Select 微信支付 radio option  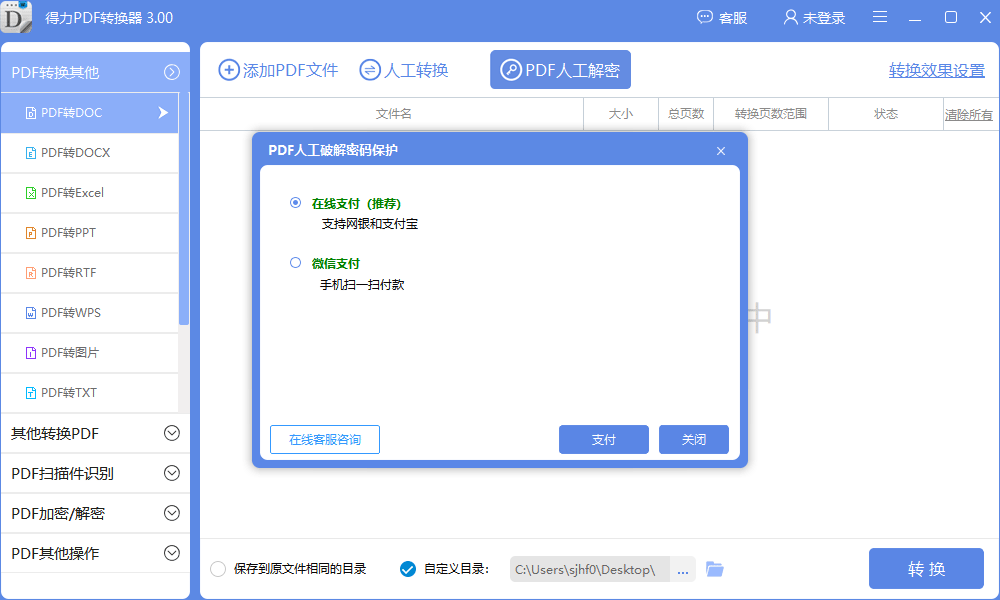pyautogui.click(x=295, y=263)
